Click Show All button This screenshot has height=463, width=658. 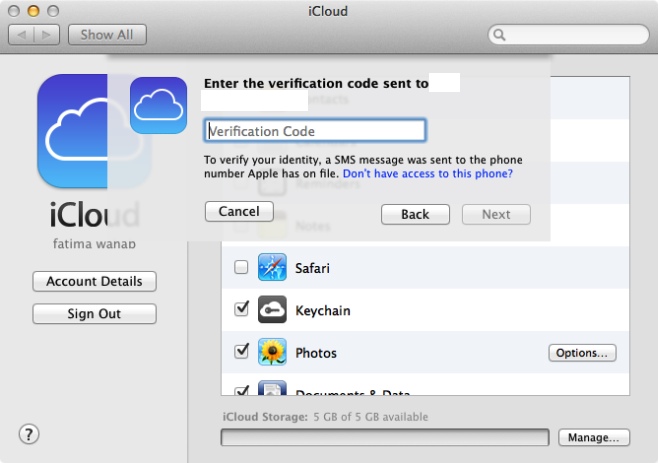point(107,34)
